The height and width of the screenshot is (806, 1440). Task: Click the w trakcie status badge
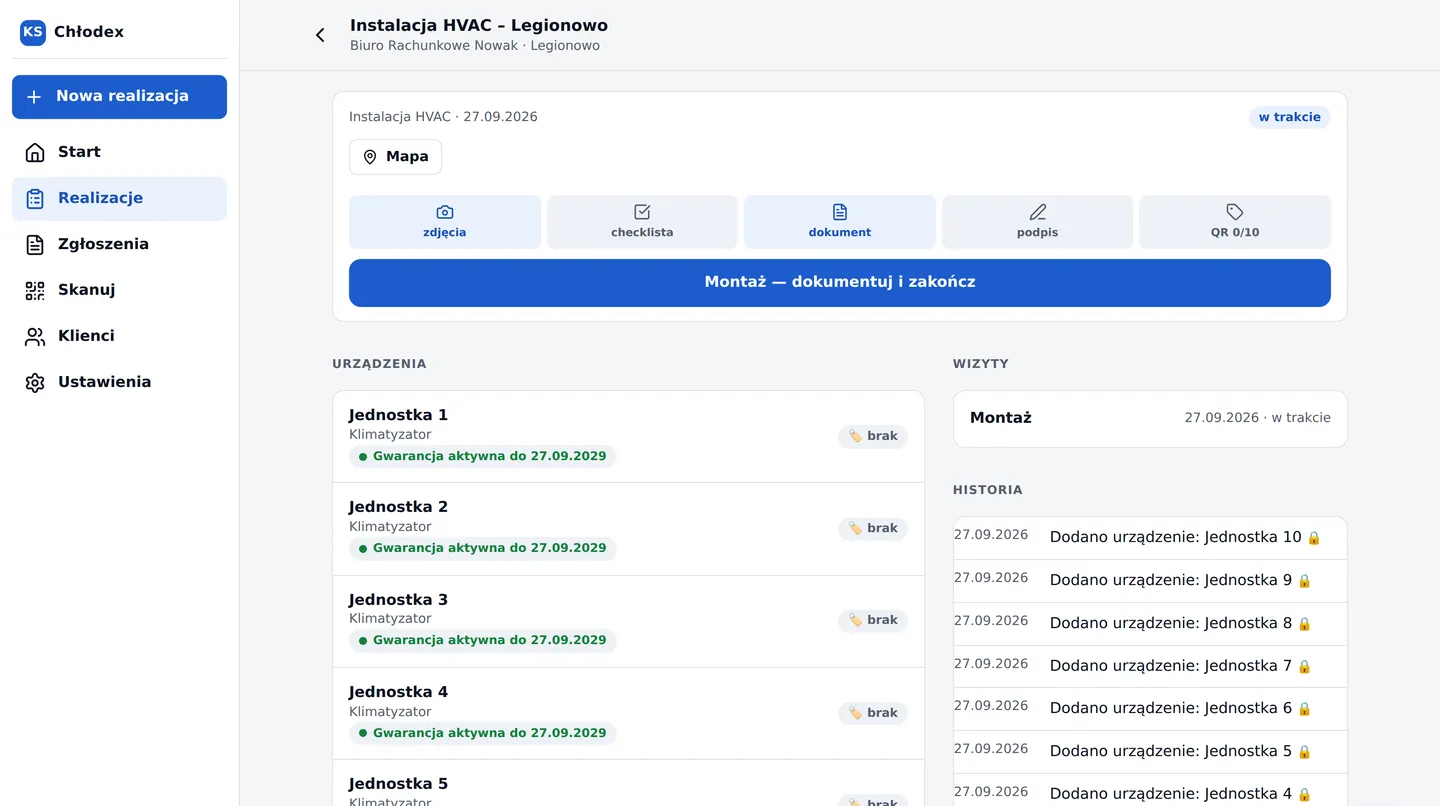click(1289, 117)
